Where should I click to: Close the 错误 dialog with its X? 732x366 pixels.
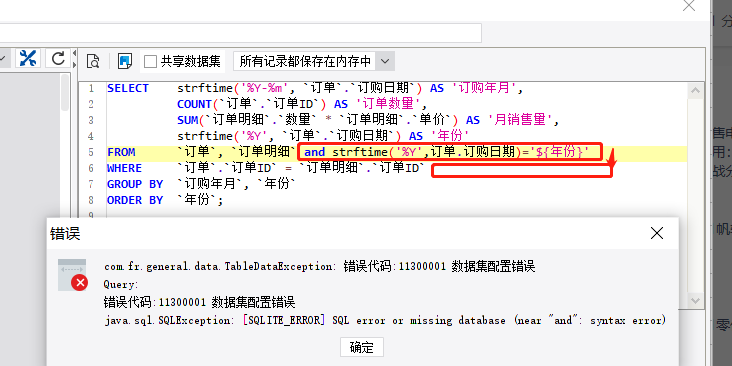(x=657, y=233)
